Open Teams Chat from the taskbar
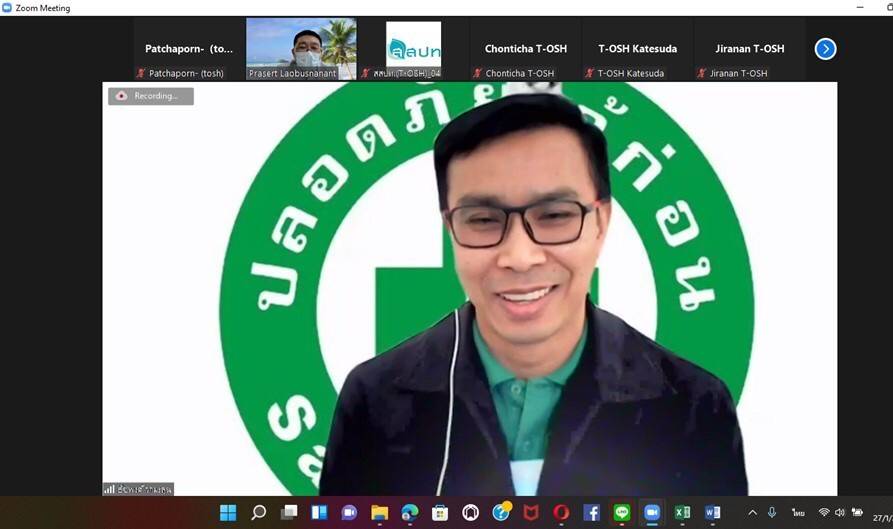 (x=349, y=512)
